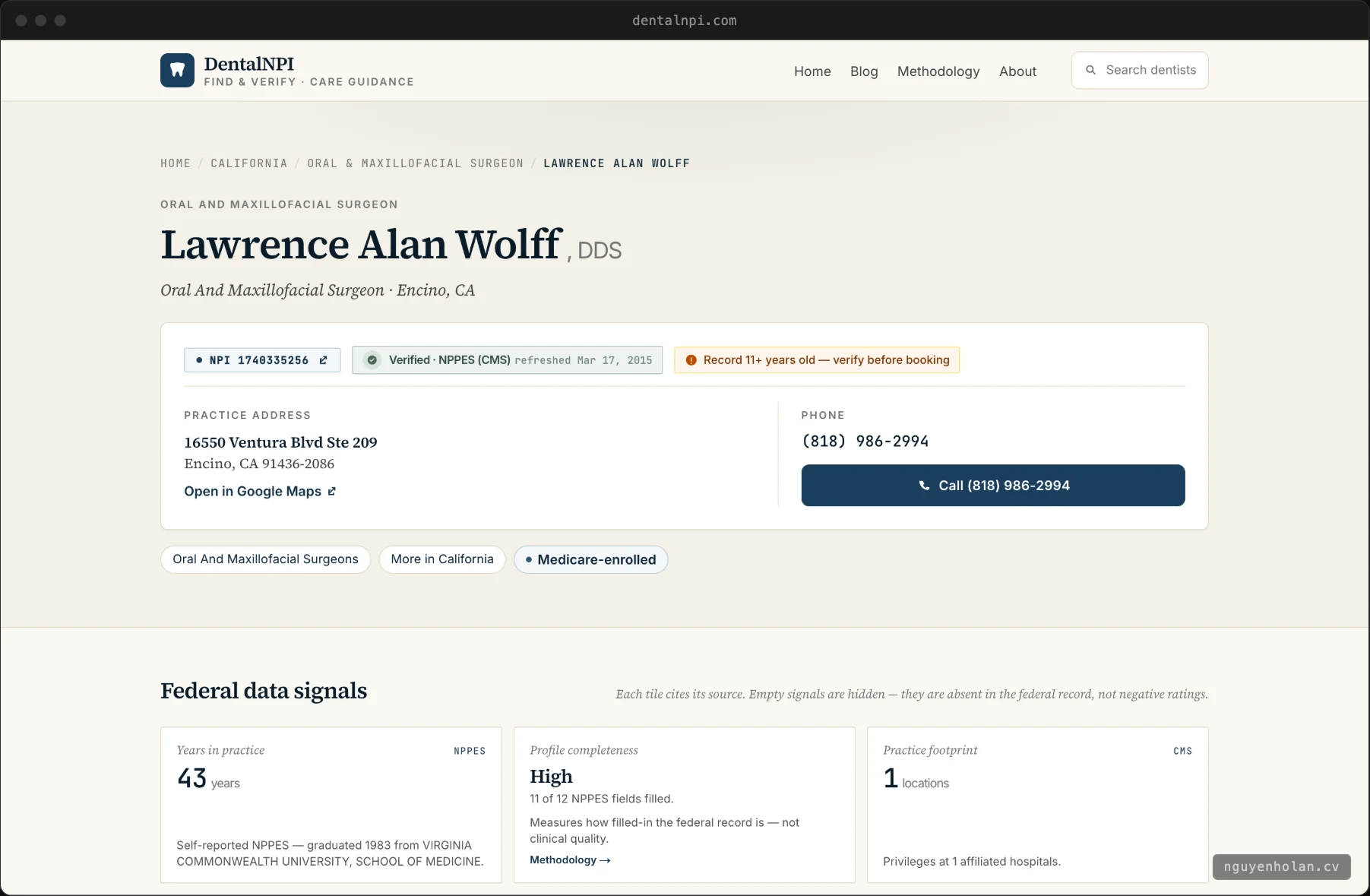
Task: Open Oral And Maxillofacial Surgeons chip
Action: [x=265, y=559]
